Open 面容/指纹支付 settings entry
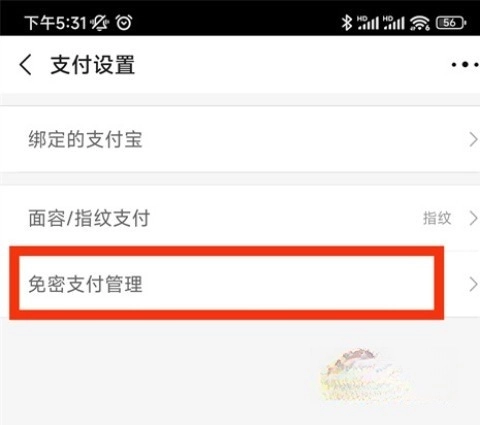 pyautogui.click(x=240, y=219)
